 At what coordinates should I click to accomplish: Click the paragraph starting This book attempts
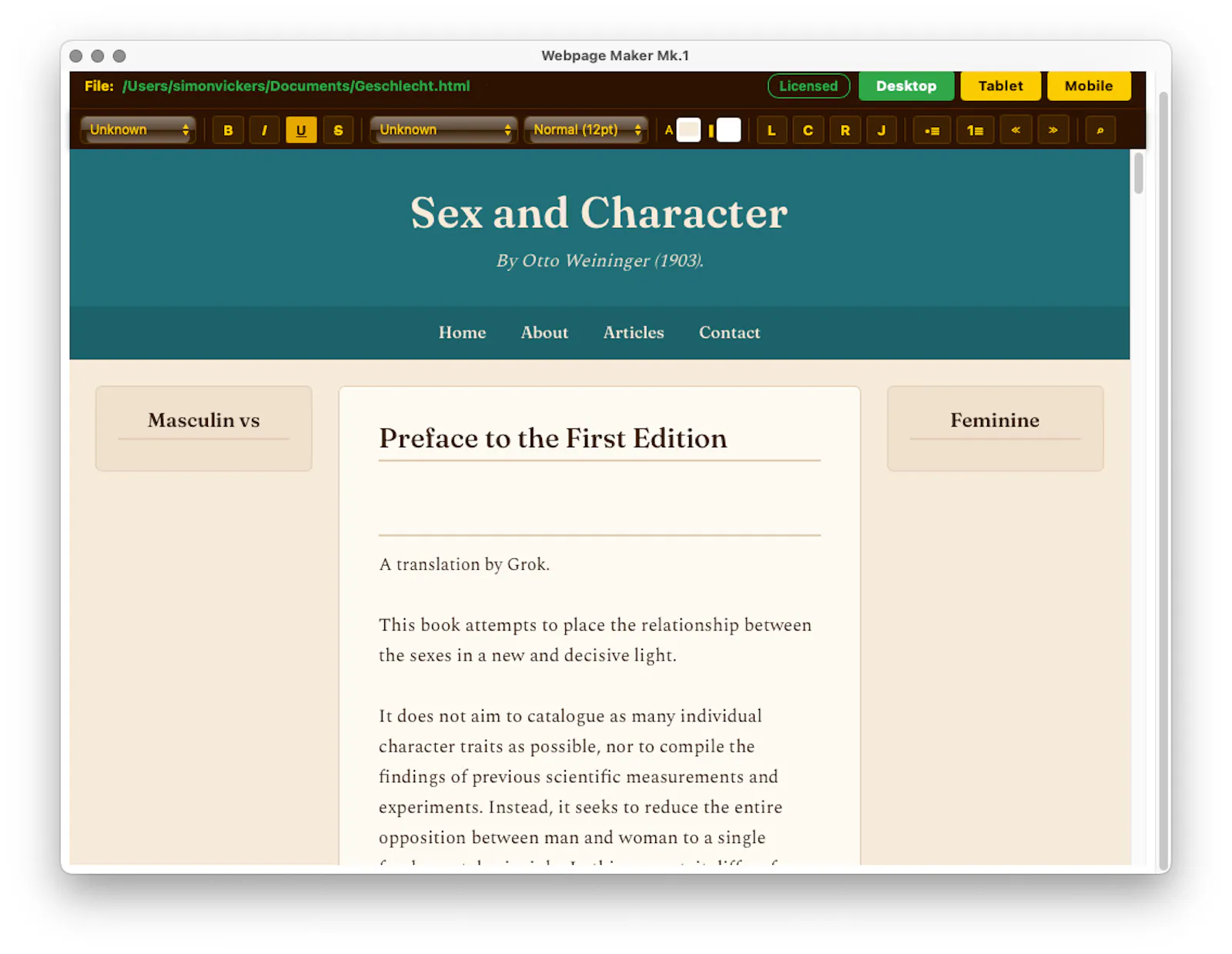click(x=595, y=640)
